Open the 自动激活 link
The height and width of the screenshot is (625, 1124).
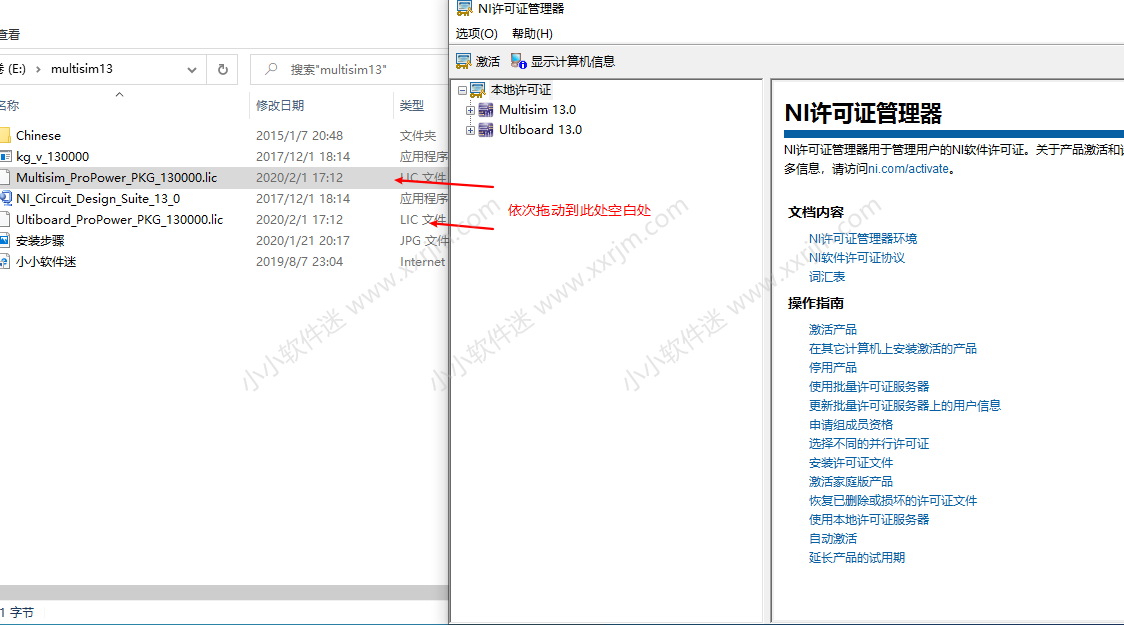click(x=833, y=539)
